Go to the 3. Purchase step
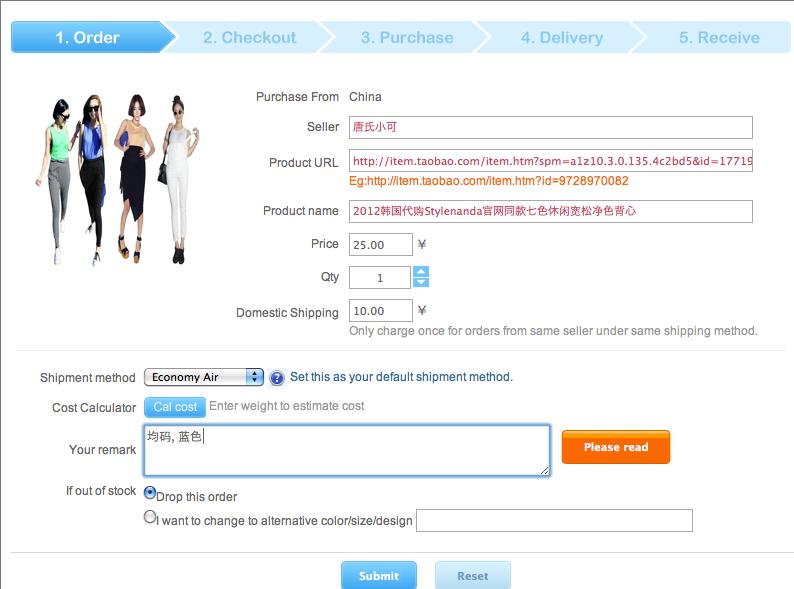The height and width of the screenshot is (589, 794). click(x=407, y=37)
